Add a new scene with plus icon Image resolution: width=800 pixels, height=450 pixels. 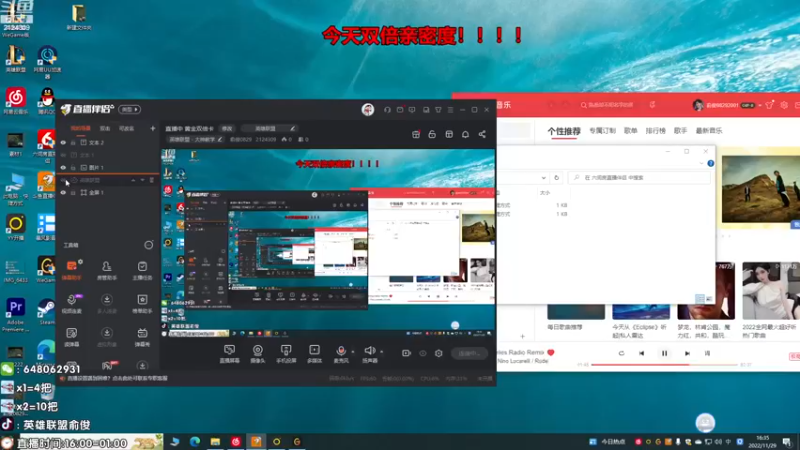click(152, 129)
